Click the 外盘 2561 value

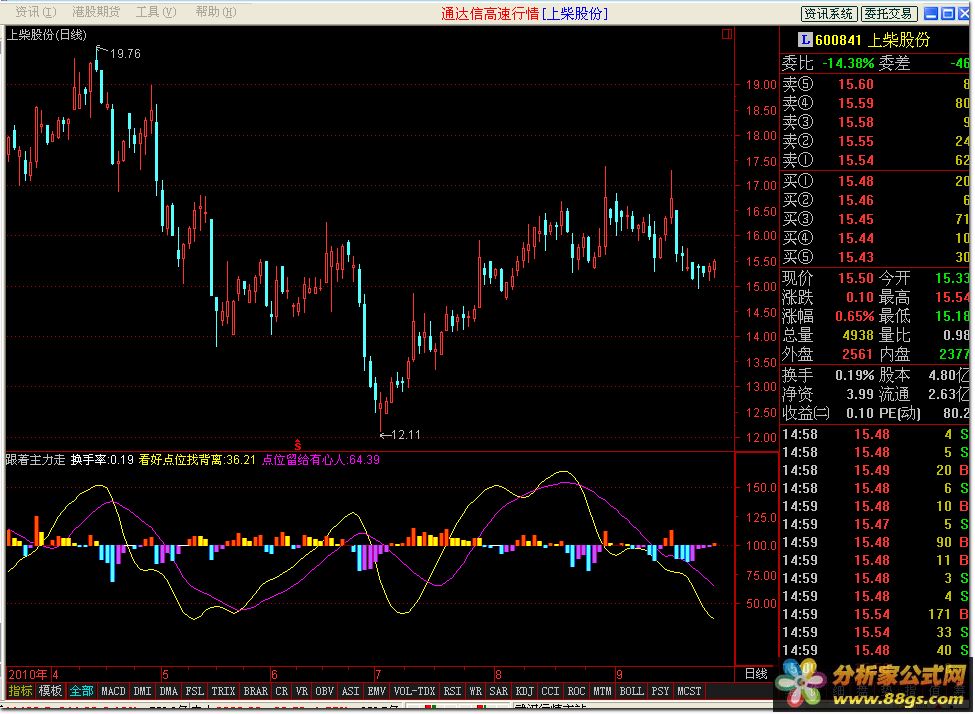(858, 354)
